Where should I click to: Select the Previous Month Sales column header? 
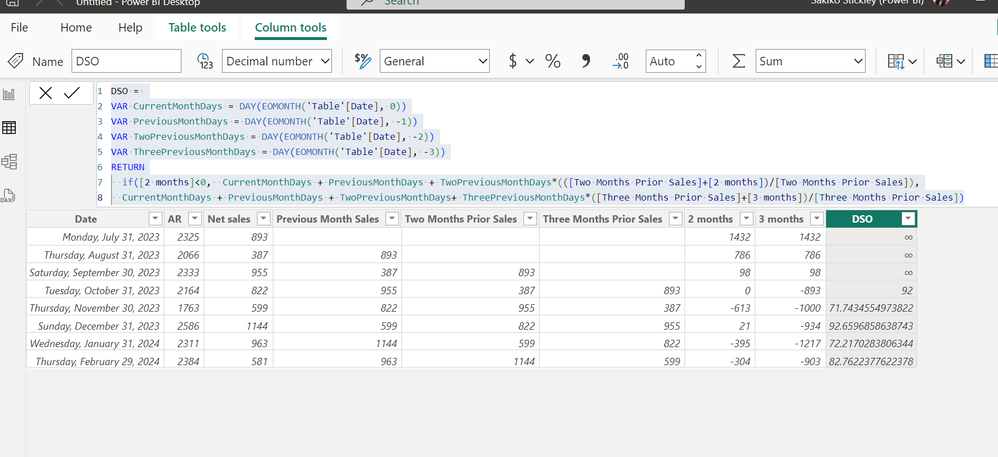pyautogui.click(x=328, y=219)
